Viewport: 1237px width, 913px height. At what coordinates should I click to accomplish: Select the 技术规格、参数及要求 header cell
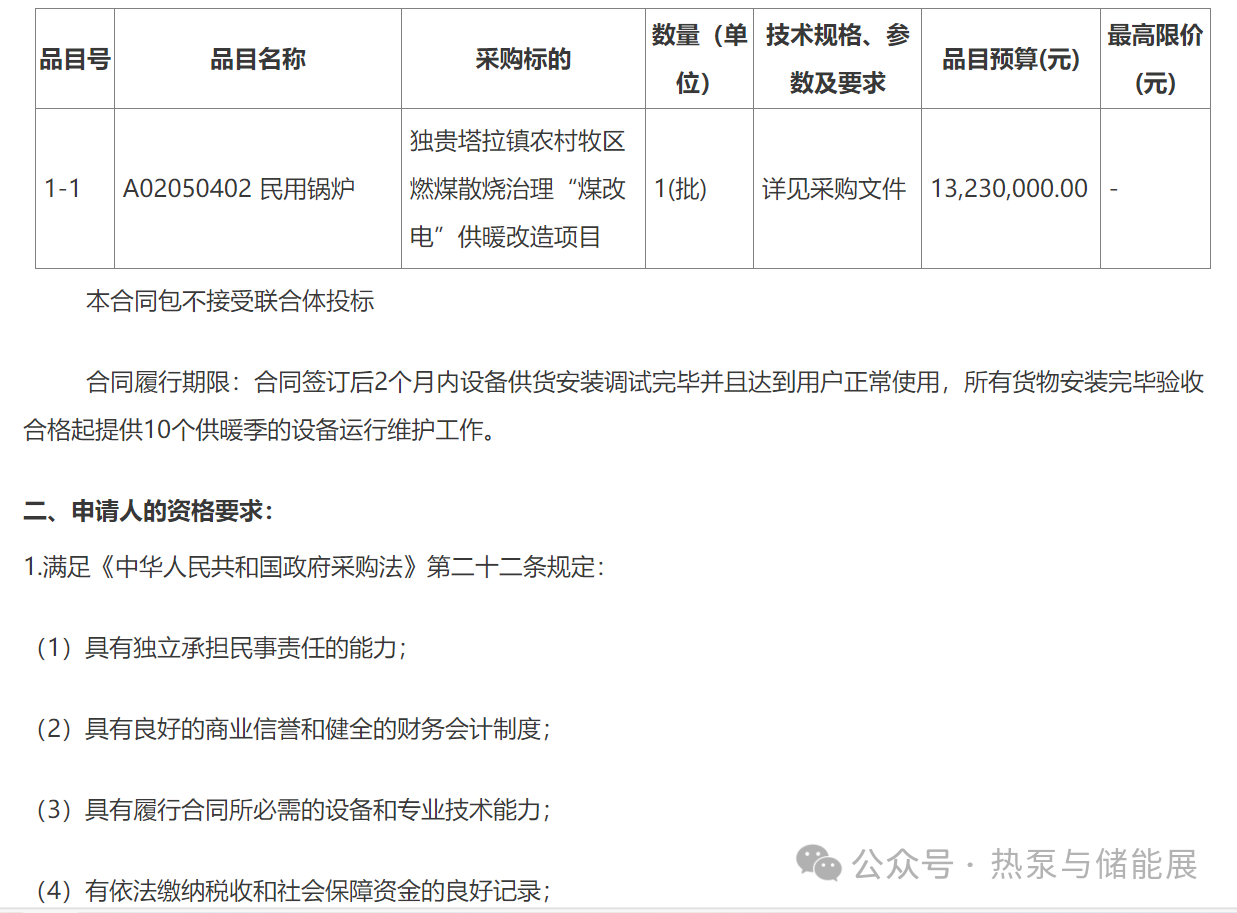837,59
